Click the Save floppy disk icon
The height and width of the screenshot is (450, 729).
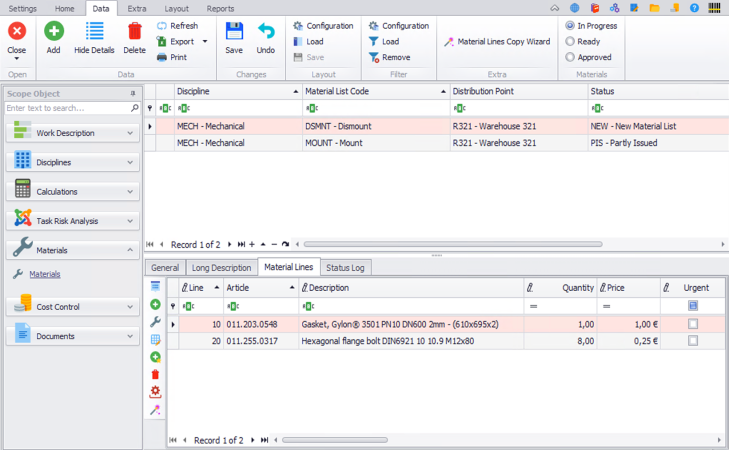click(234, 33)
